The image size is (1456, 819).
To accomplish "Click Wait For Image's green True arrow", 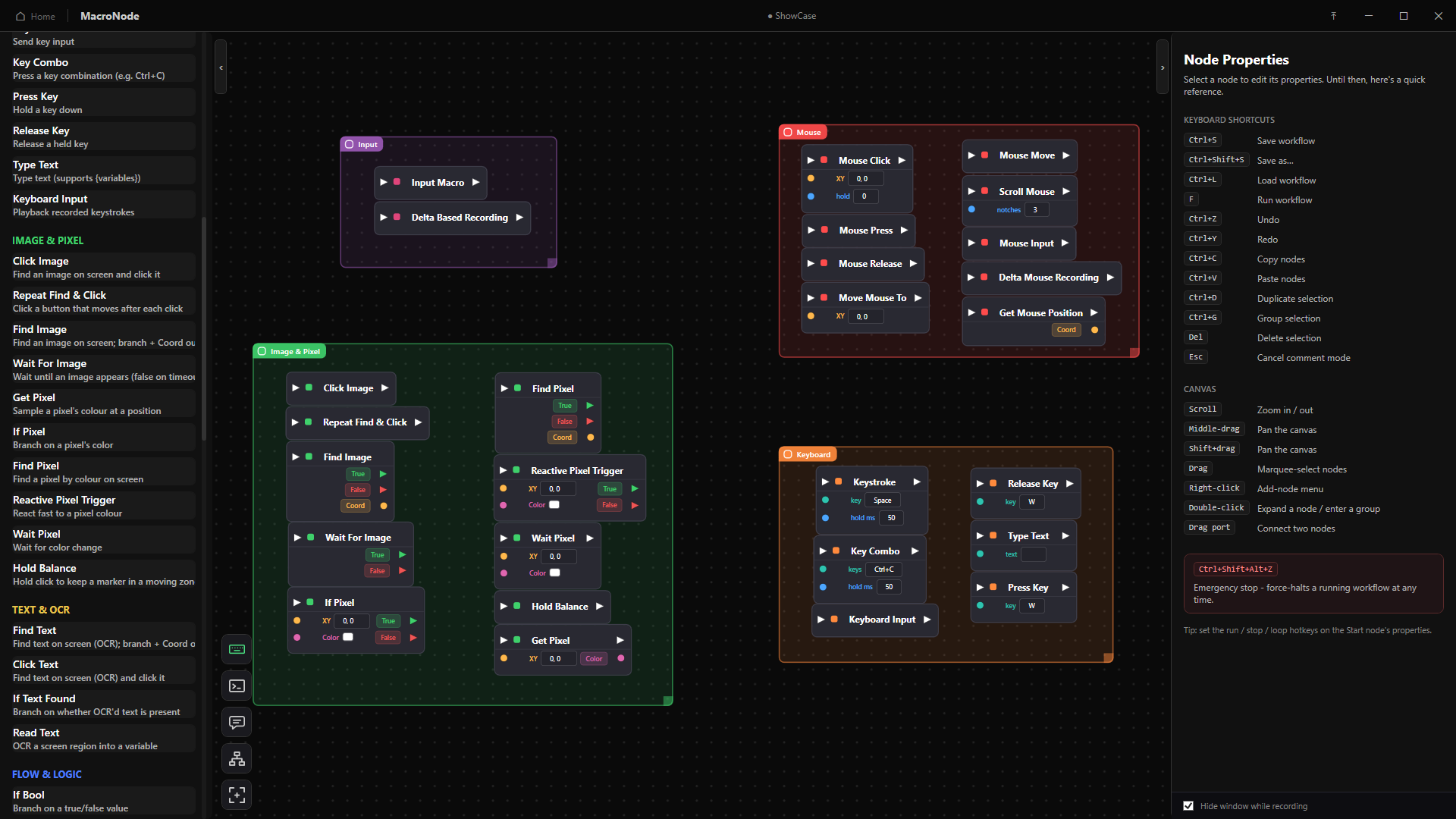I will [403, 555].
